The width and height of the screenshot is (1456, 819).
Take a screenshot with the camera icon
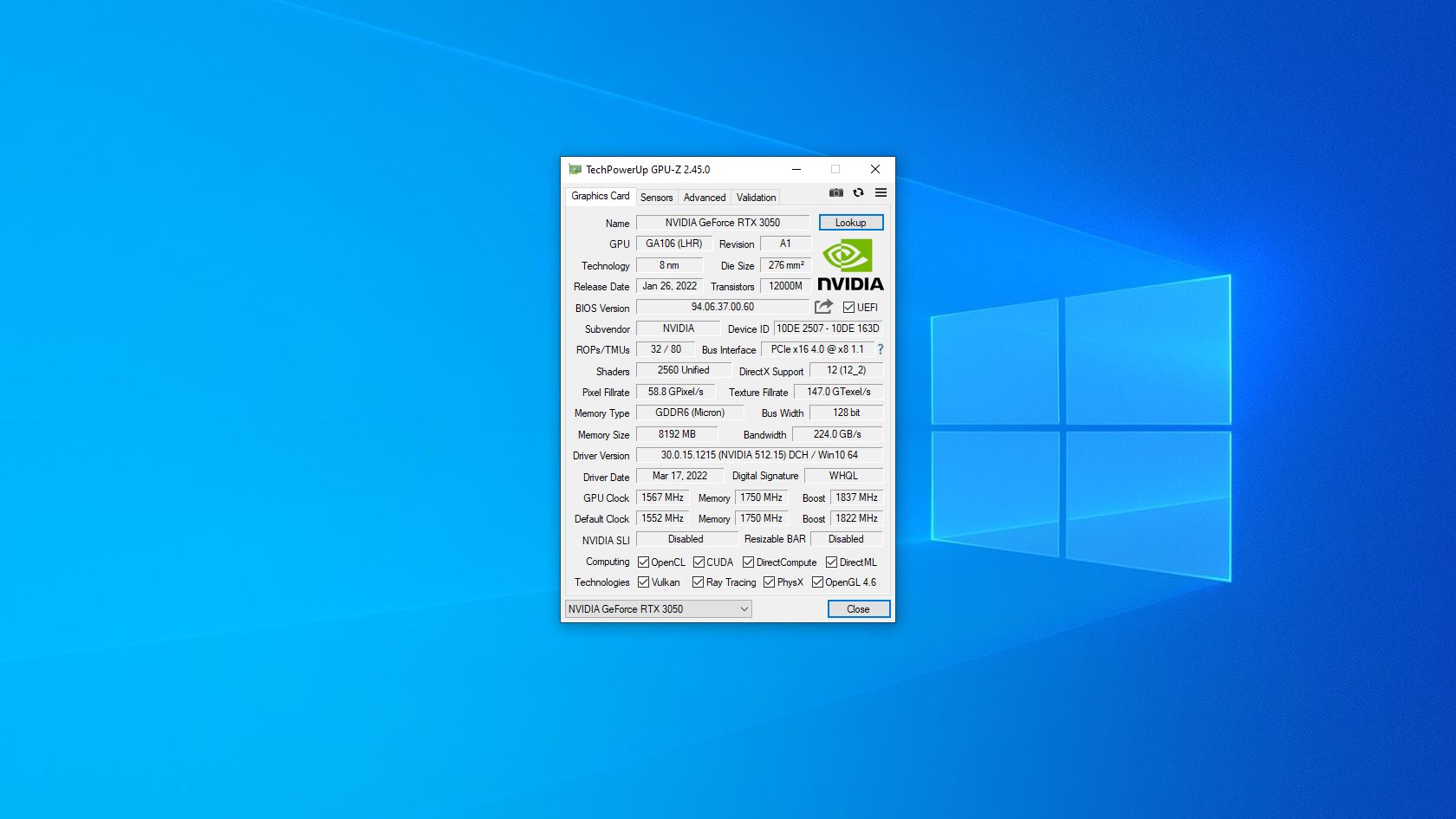[x=836, y=192]
